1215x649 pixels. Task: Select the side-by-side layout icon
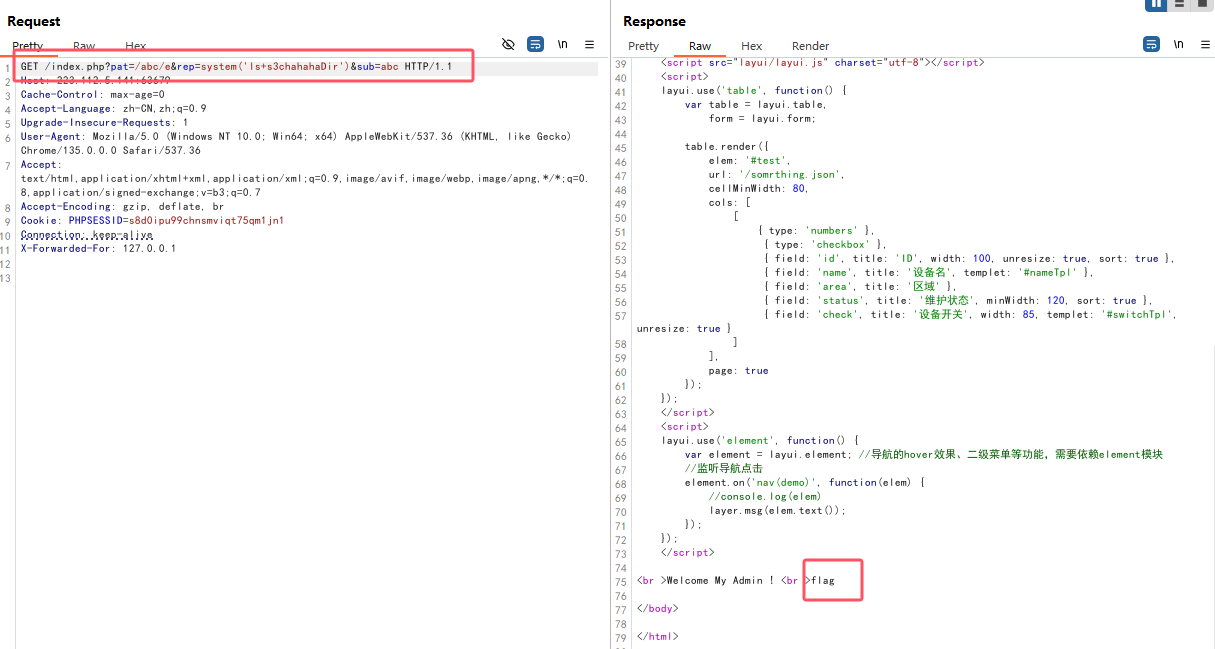click(x=1157, y=4)
